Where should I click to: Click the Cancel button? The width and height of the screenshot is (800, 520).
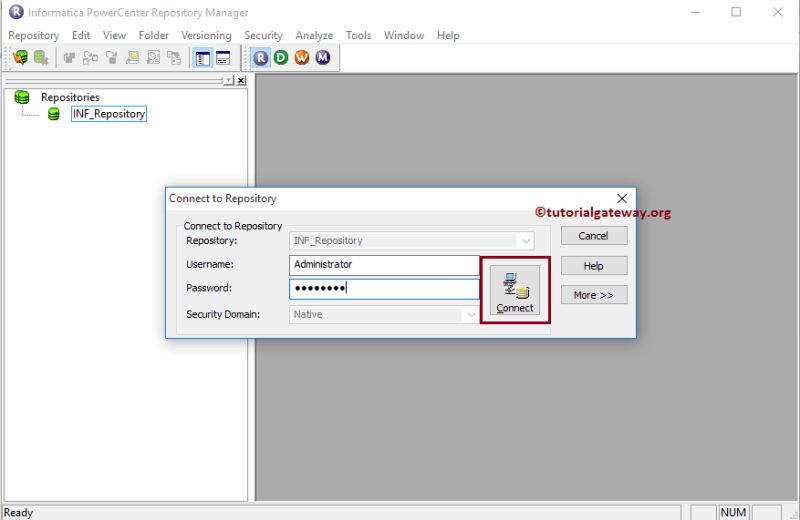click(594, 236)
